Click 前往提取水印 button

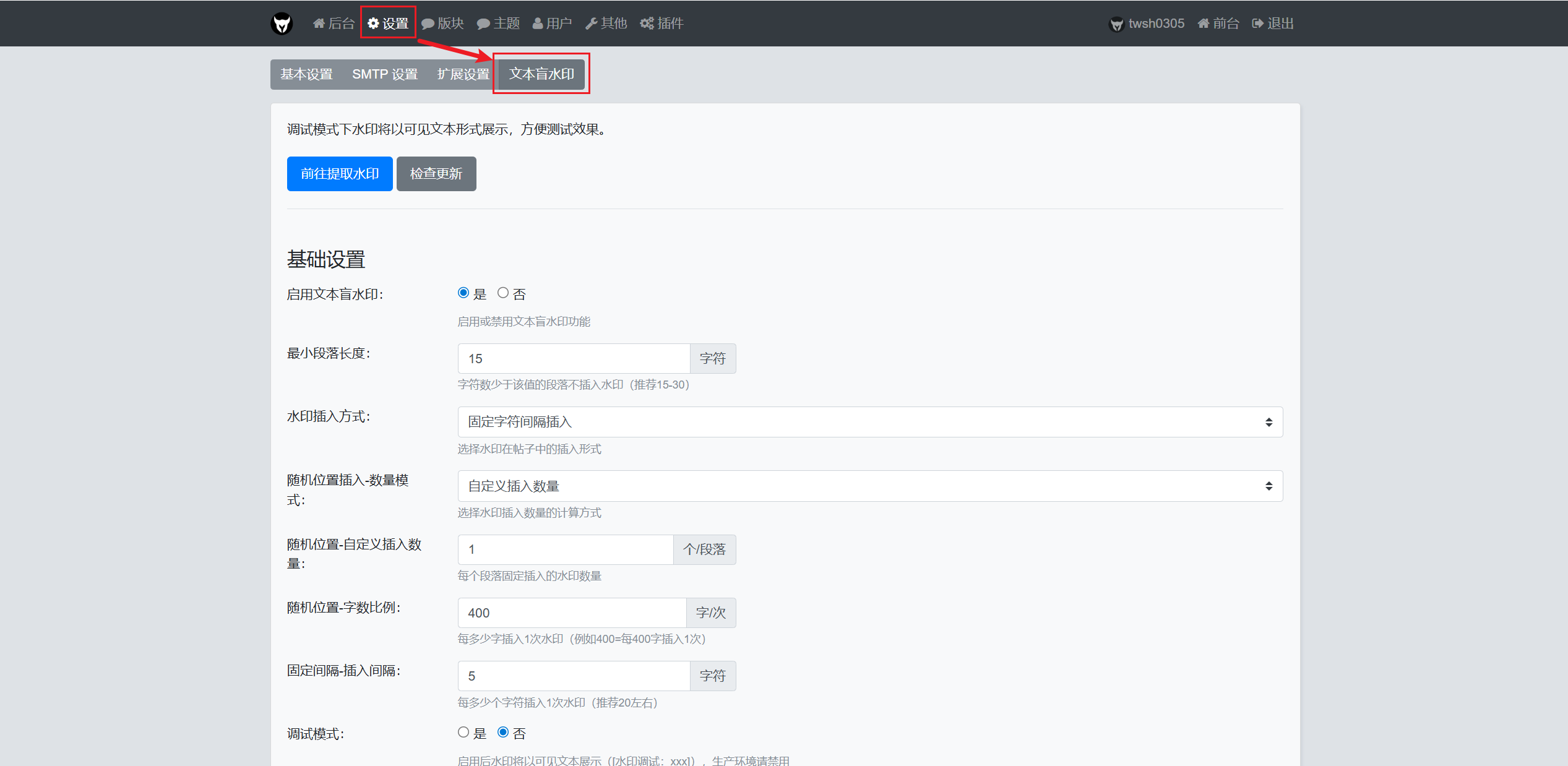click(x=340, y=174)
